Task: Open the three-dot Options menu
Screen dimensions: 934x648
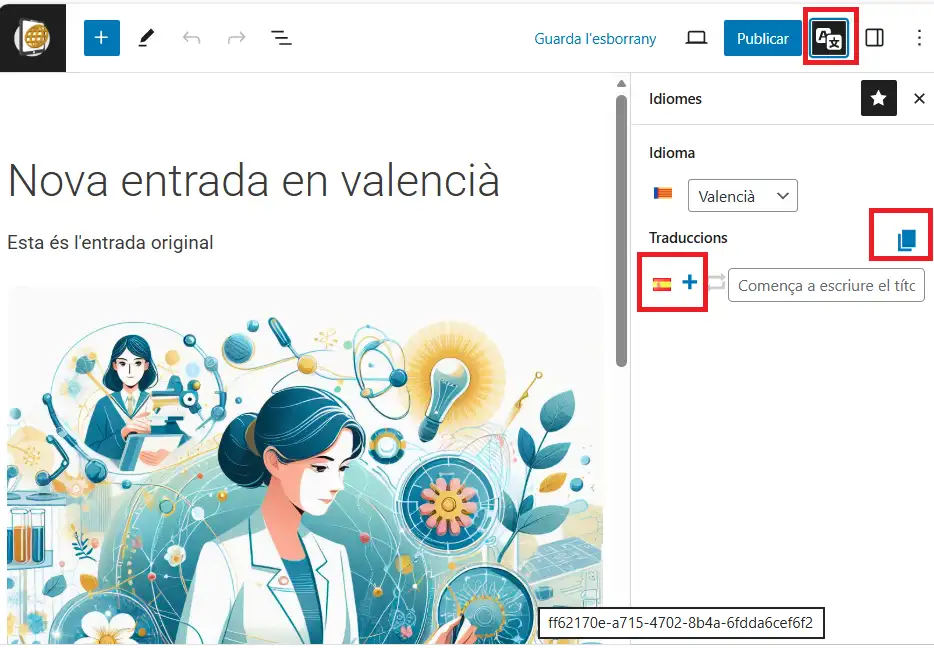Action: tap(919, 38)
